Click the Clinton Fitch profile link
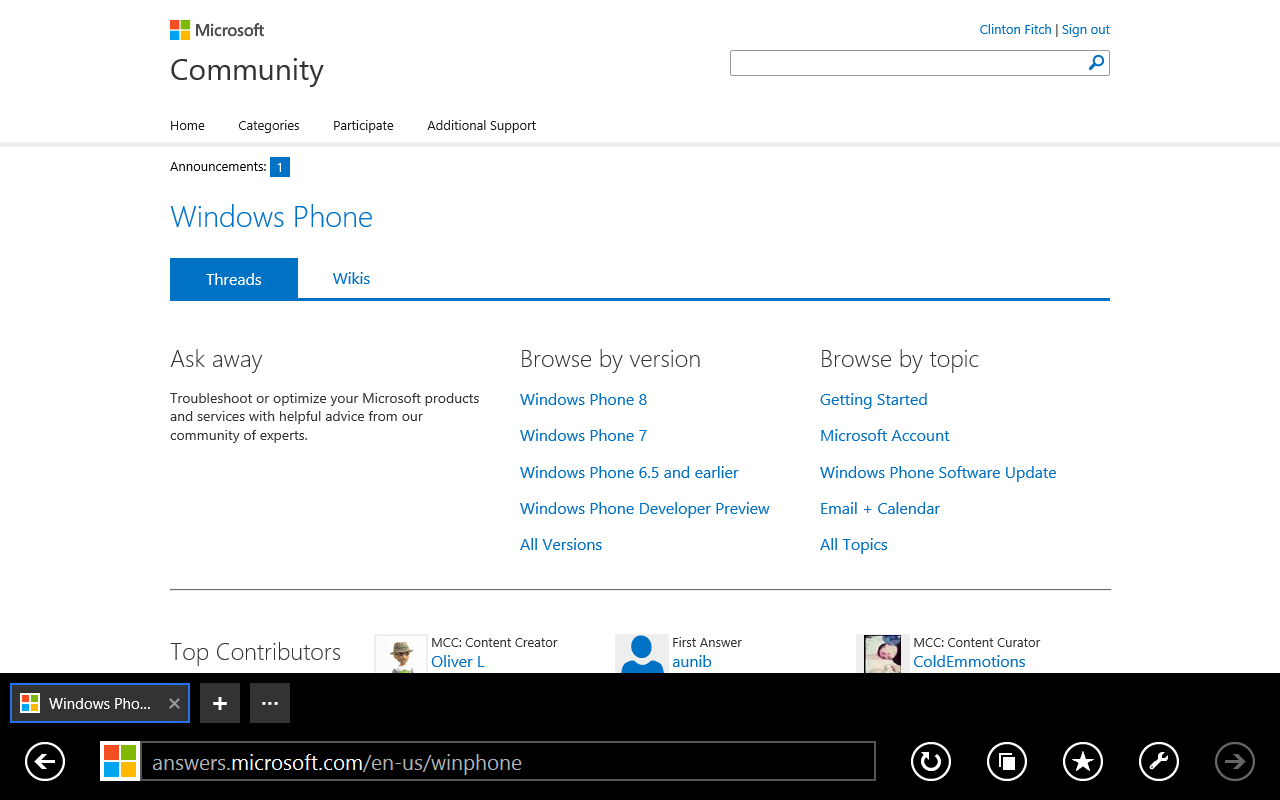Viewport: 1280px width, 800px height. tap(1015, 29)
